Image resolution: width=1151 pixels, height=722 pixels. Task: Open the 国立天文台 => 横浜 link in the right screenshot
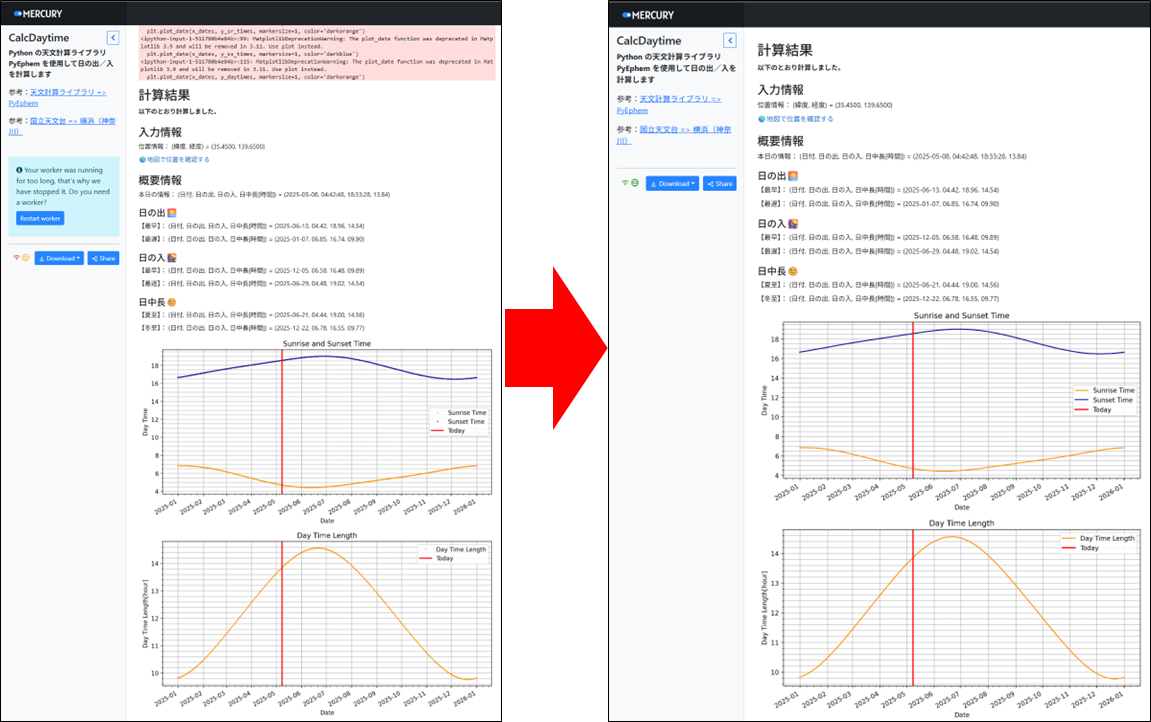pyautogui.click(x=674, y=134)
